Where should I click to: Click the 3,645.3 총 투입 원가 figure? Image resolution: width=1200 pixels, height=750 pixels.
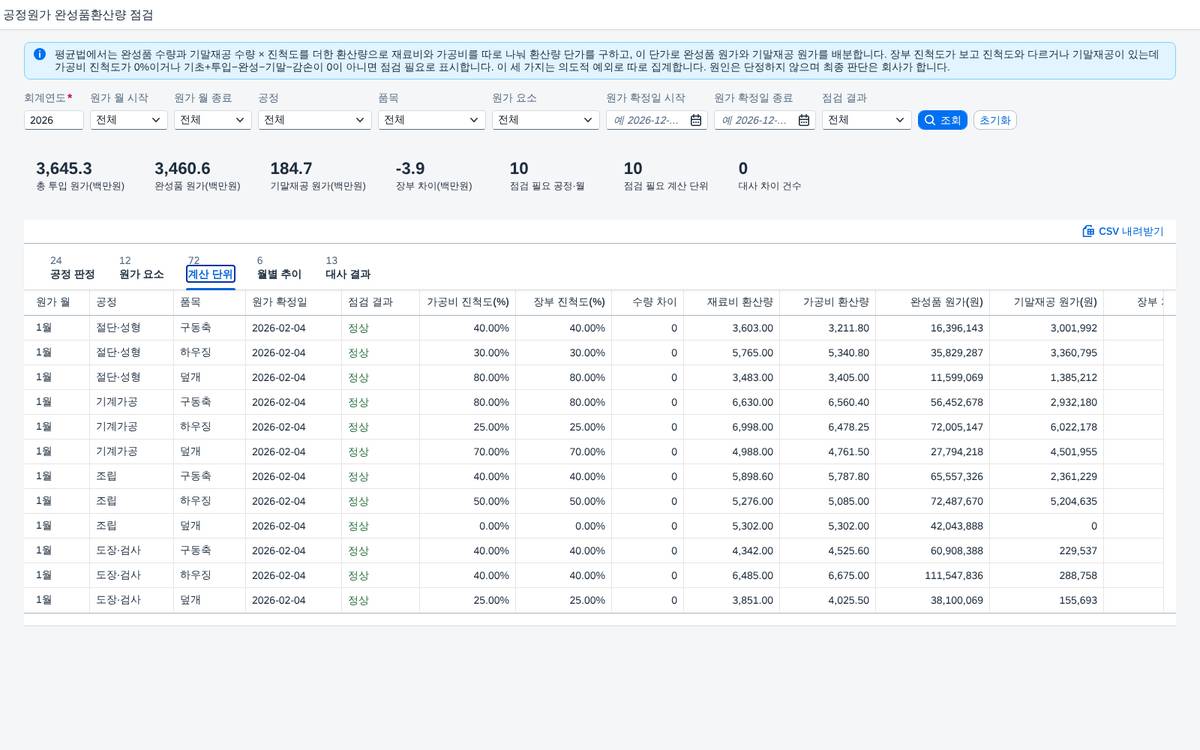click(64, 169)
